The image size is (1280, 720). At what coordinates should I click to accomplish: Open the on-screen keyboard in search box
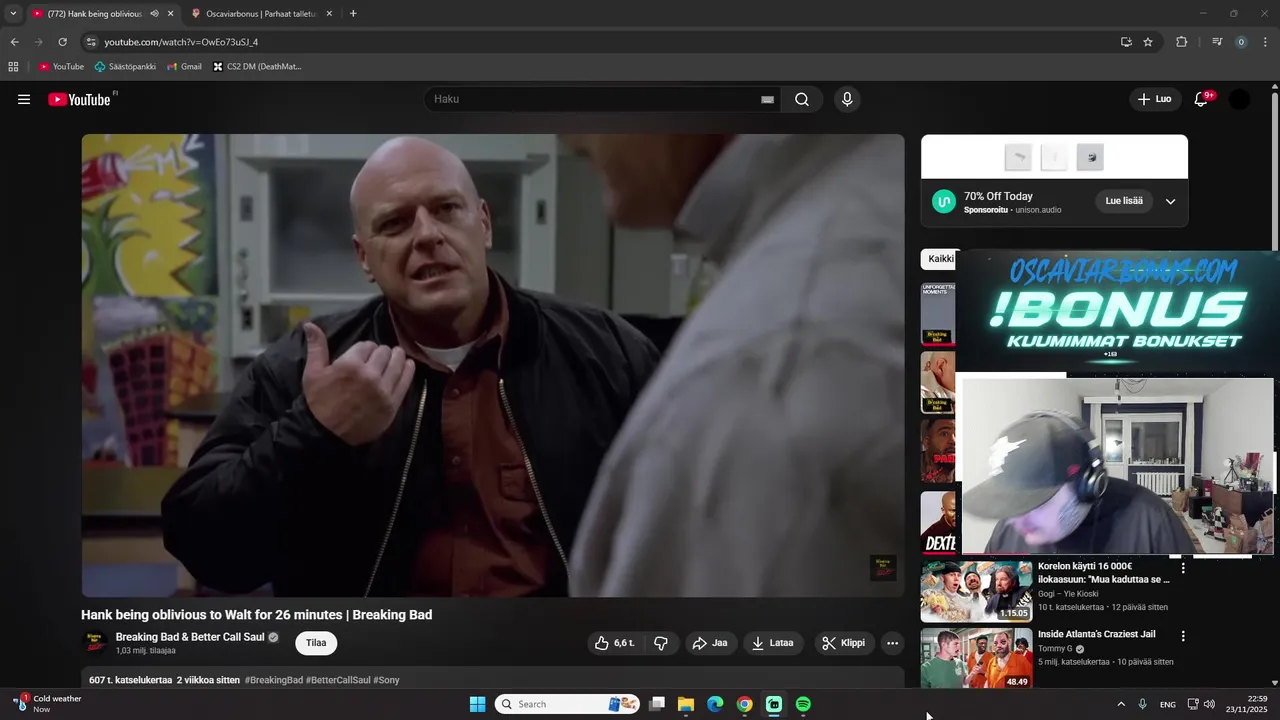tap(767, 100)
